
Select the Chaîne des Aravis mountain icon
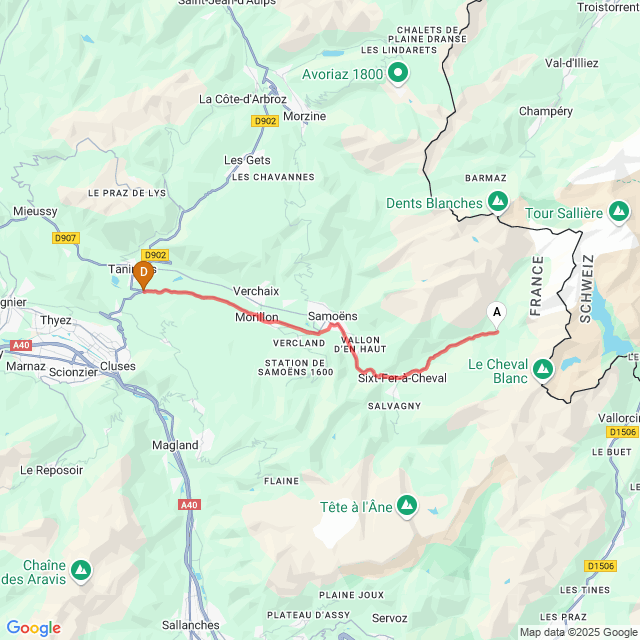[81, 571]
